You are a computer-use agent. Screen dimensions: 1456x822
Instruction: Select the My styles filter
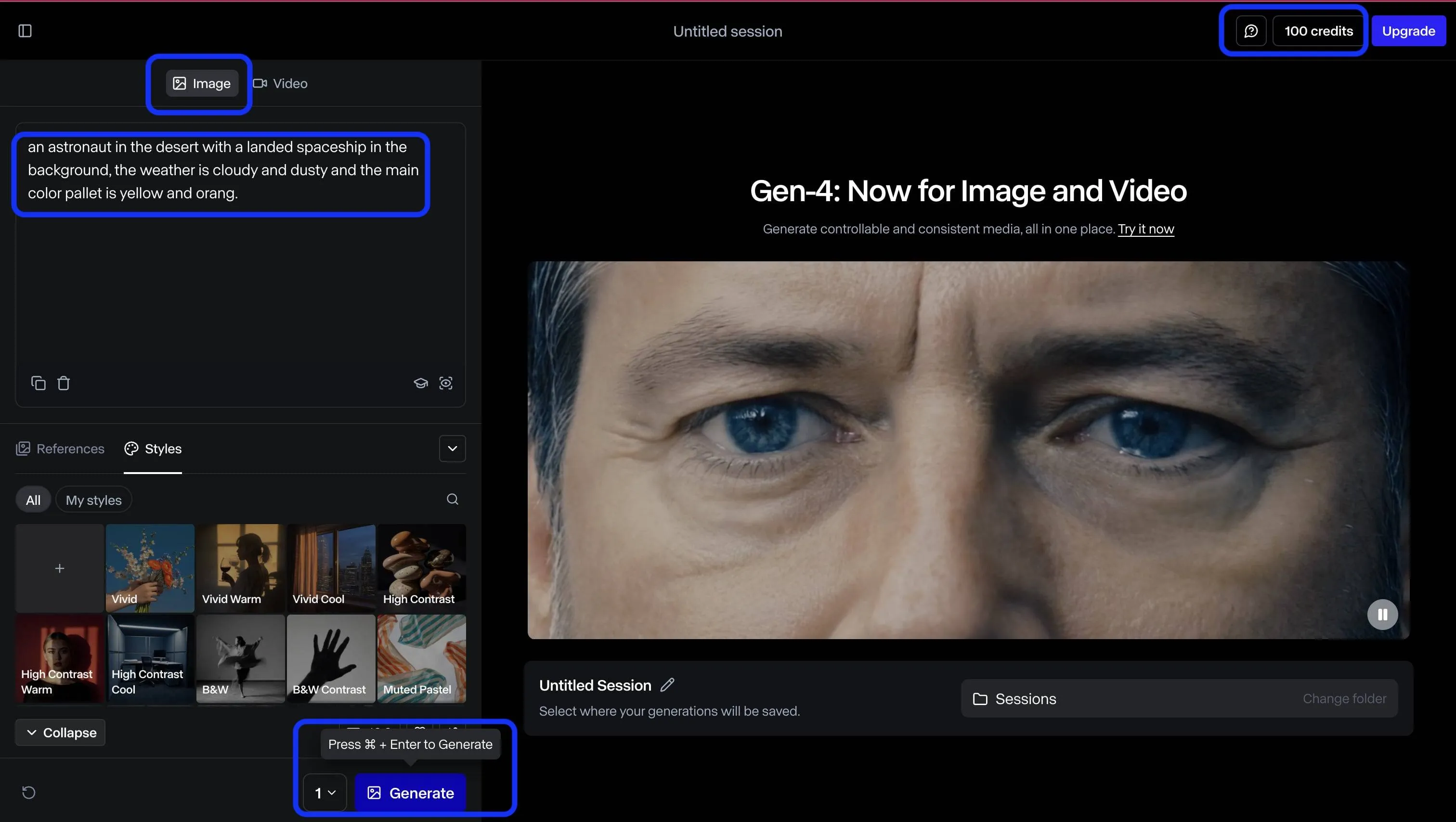93,500
